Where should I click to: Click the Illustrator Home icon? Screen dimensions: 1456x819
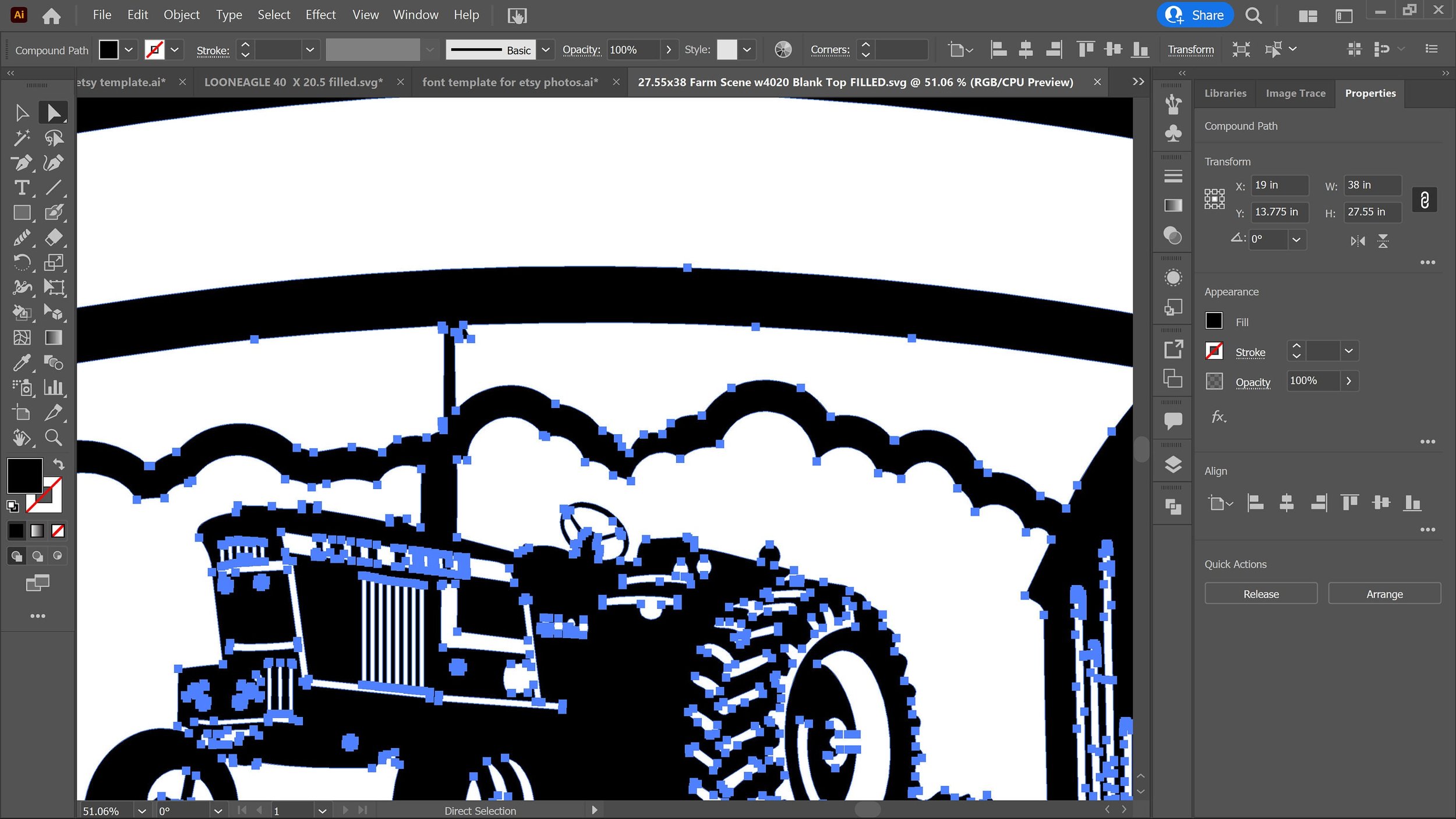click(51, 16)
